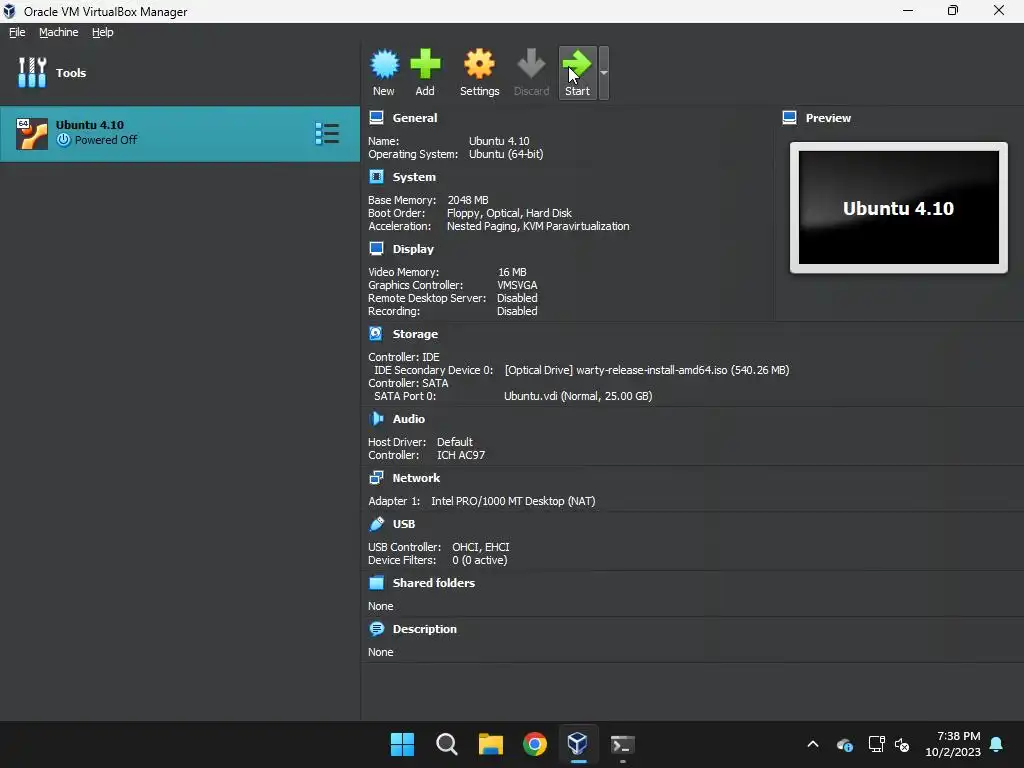
Task: Click the Audio speaker icon
Action: coord(376,418)
